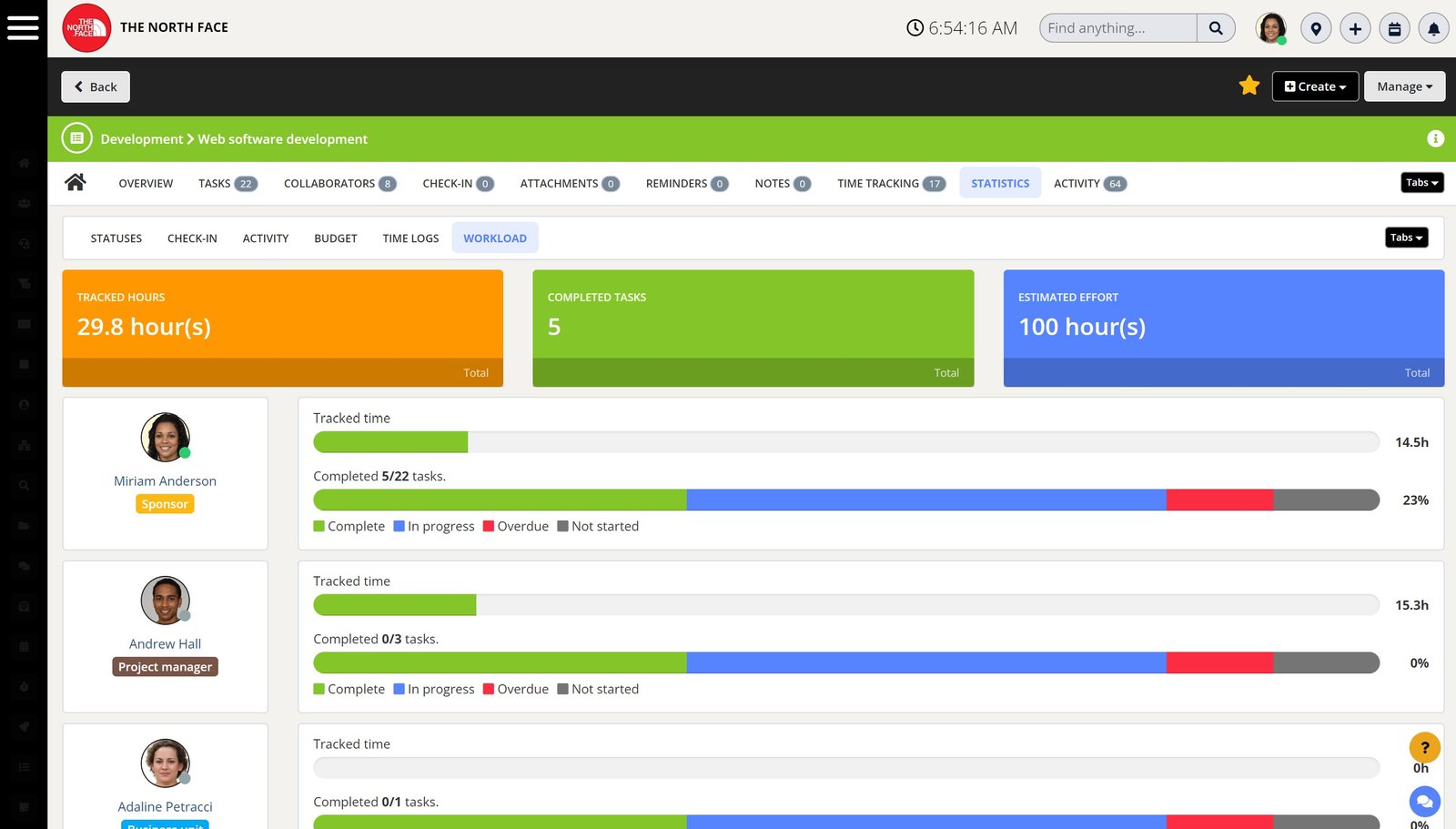Open the calendar icon in header

1394,28
